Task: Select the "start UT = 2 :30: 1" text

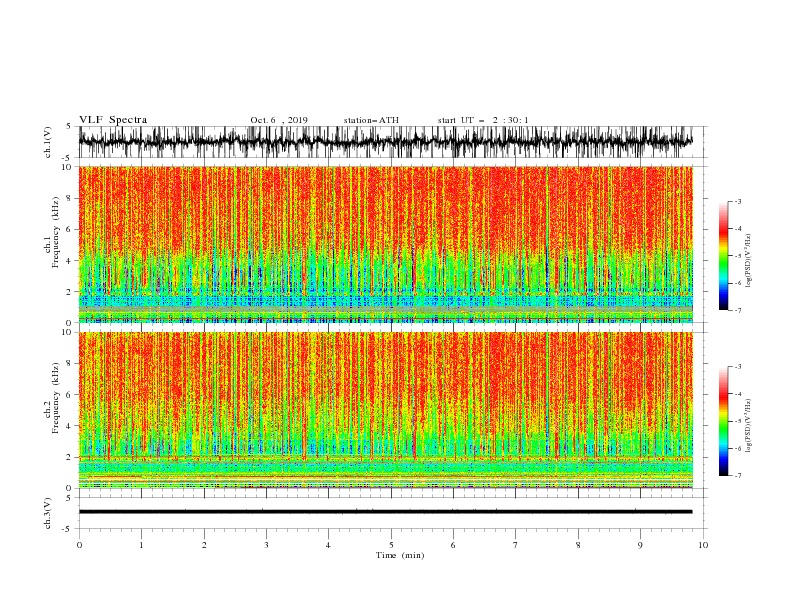Action: pos(483,120)
